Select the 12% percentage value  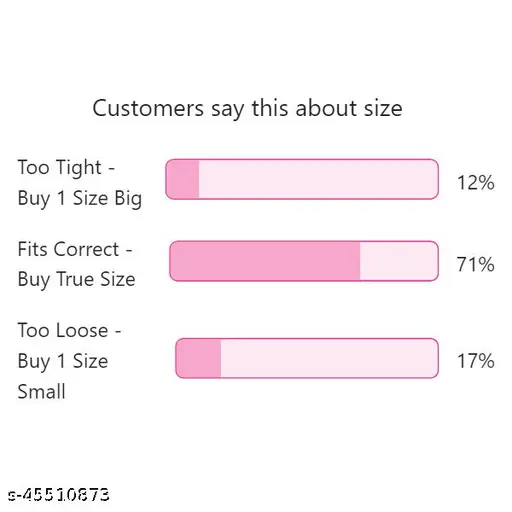[x=476, y=183]
